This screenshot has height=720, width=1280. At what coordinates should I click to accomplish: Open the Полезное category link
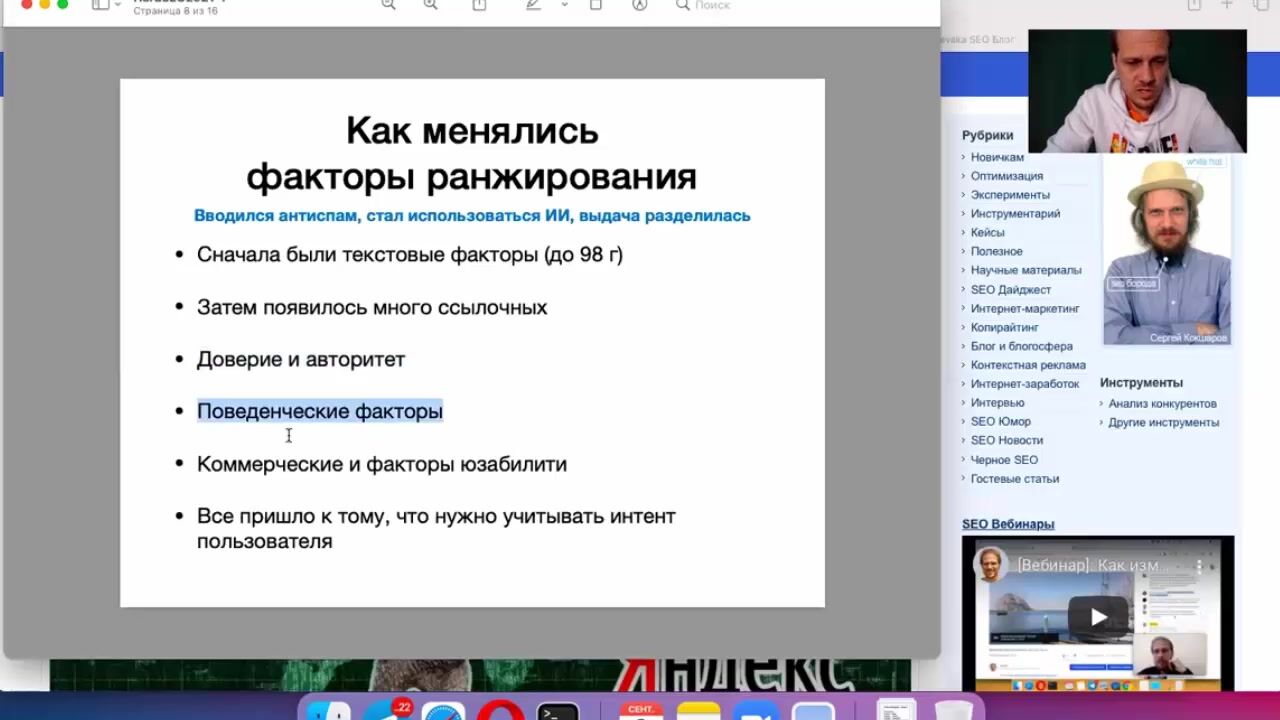[996, 251]
